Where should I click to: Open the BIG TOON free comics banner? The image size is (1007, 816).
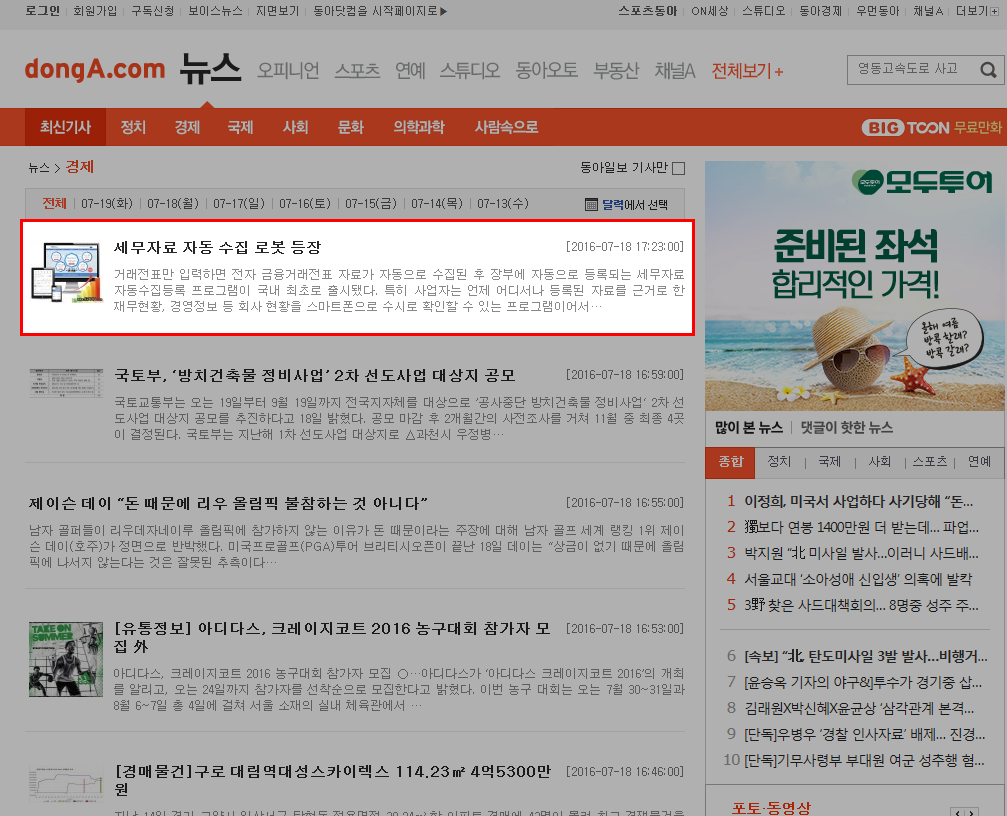(x=931, y=127)
